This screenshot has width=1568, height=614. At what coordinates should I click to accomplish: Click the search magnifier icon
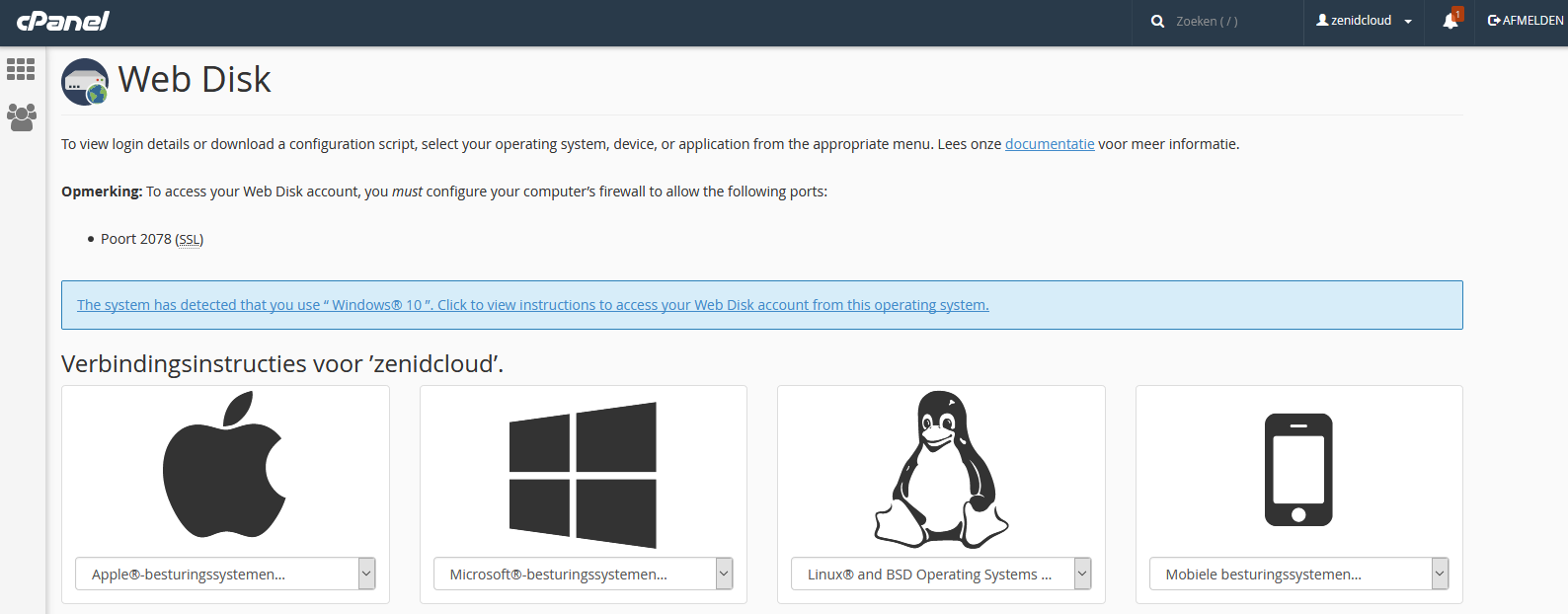(x=1157, y=21)
